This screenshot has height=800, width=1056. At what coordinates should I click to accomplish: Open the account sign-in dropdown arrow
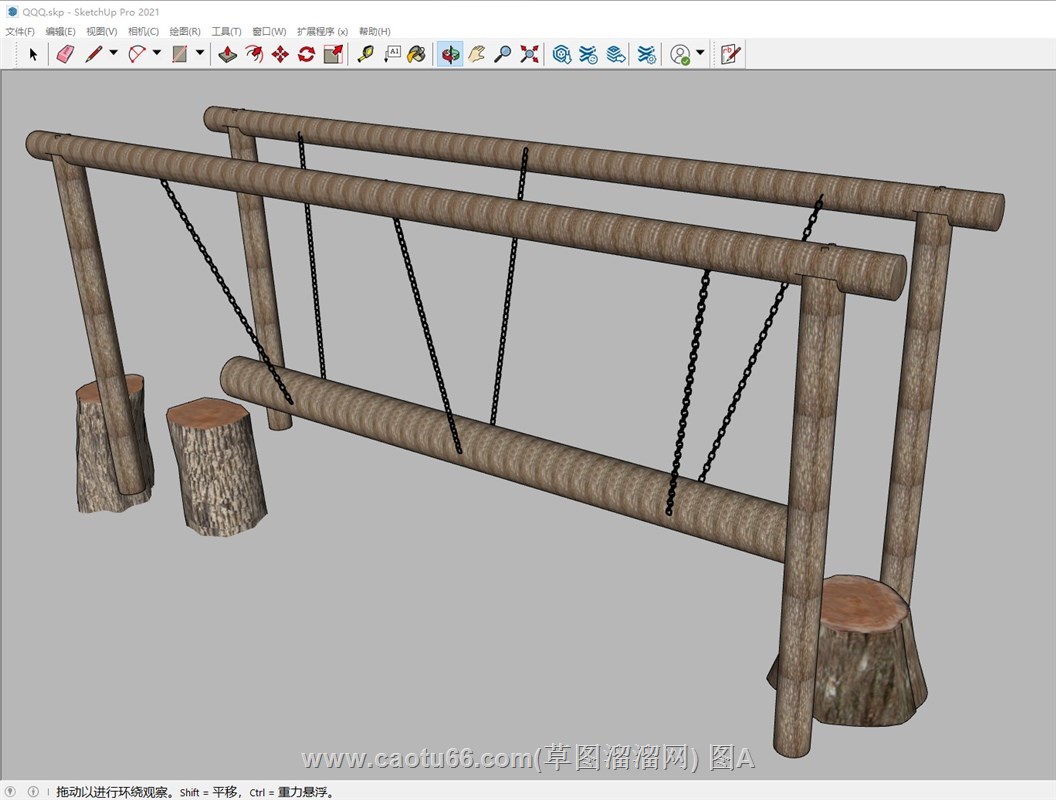click(x=700, y=53)
